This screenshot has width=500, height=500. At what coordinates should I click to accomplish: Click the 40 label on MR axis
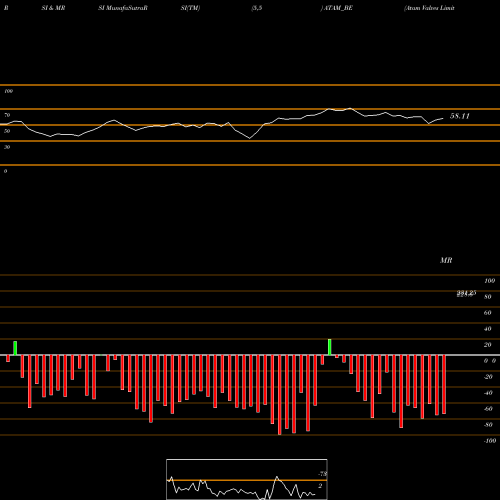[488, 329]
